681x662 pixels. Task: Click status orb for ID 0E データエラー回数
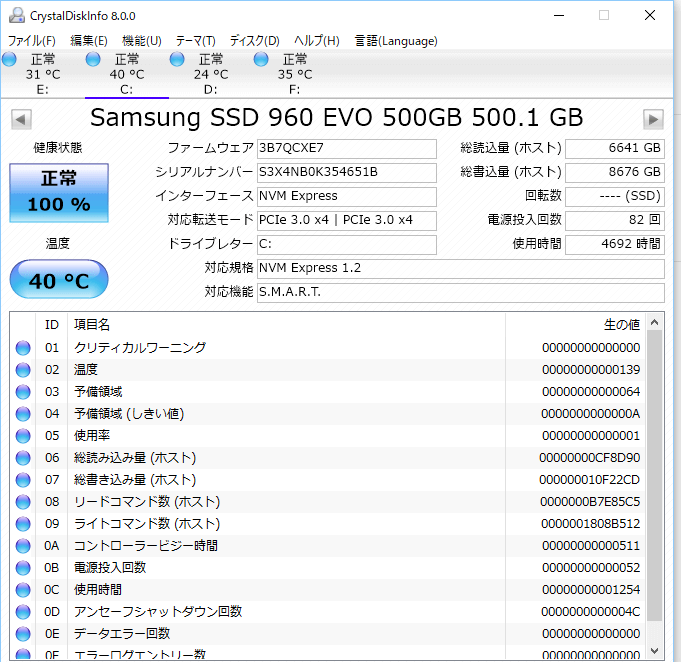[23, 634]
